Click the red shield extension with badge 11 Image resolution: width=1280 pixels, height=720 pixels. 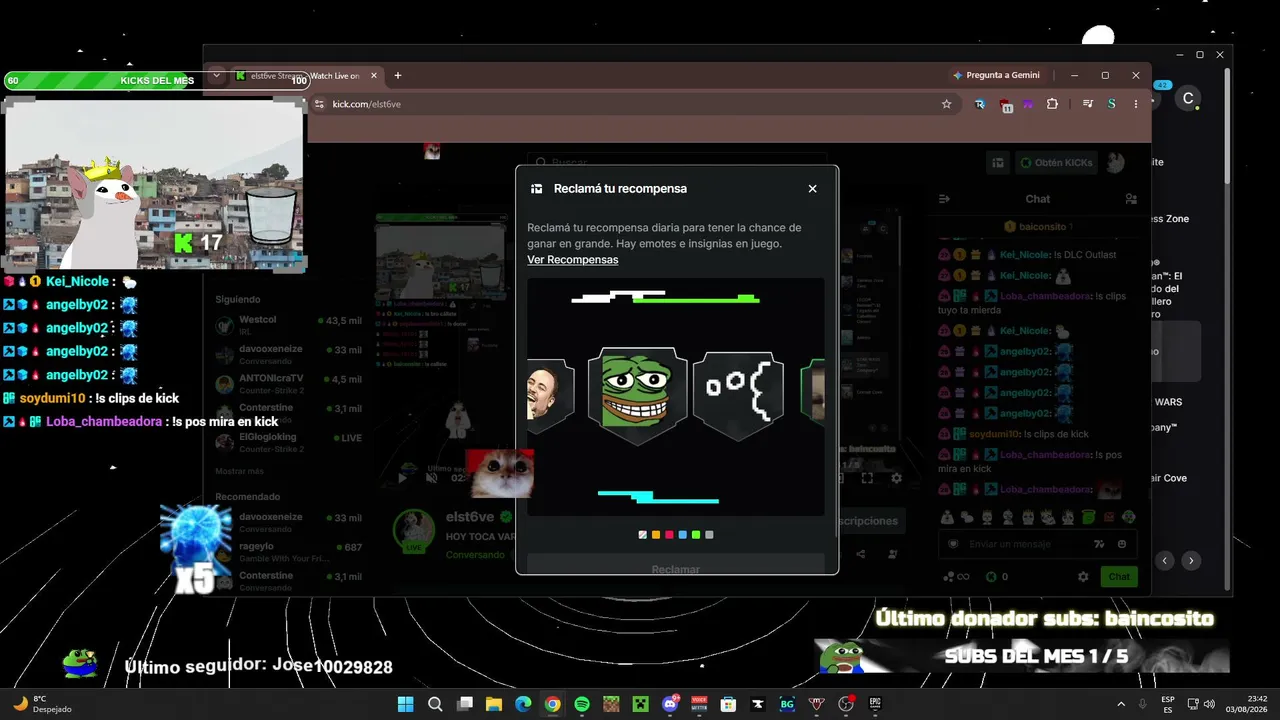(1005, 105)
